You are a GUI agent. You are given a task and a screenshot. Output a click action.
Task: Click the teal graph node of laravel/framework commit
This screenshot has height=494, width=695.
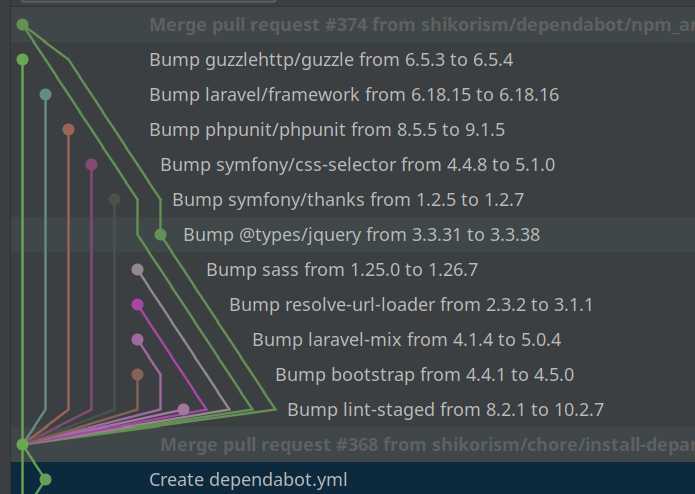pyautogui.click(x=45, y=95)
